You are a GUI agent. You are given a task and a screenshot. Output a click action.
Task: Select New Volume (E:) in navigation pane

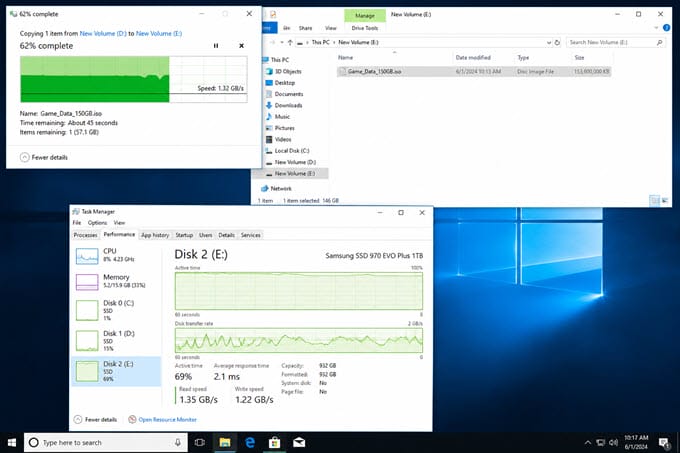point(291,173)
